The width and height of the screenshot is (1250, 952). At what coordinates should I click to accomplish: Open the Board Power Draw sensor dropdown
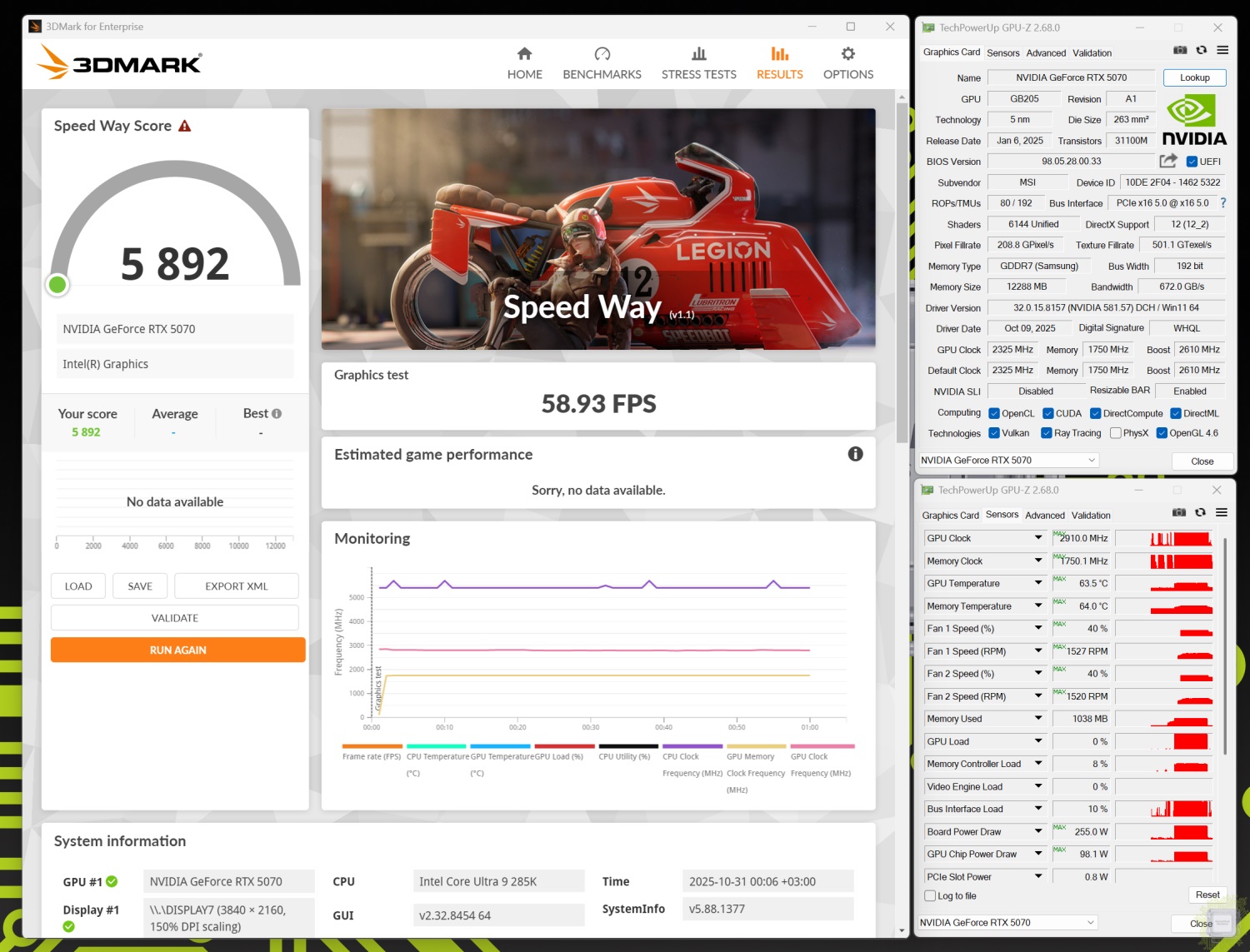pos(1038,831)
